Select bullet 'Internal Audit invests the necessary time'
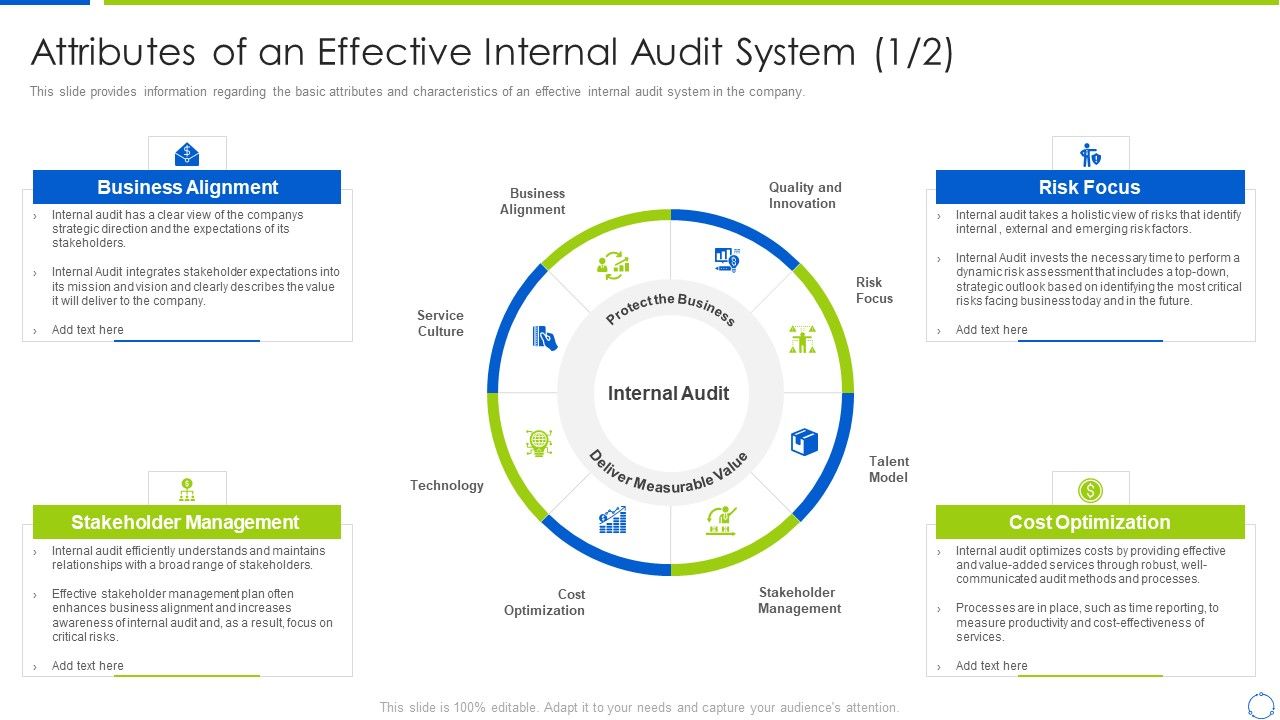Viewport: 1280px width, 720px height. click(x=1098, y=279)
